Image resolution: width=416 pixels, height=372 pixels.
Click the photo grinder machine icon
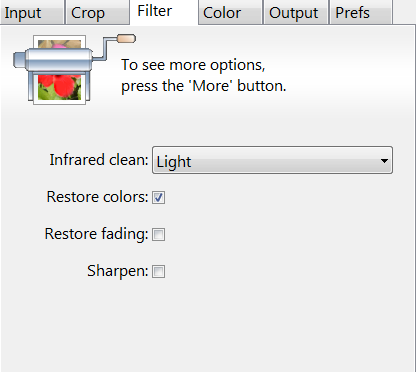[74, 69]
